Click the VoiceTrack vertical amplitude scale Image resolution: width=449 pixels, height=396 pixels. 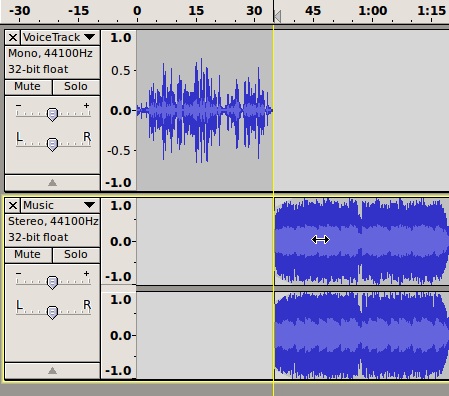click(x=119, y=110)
